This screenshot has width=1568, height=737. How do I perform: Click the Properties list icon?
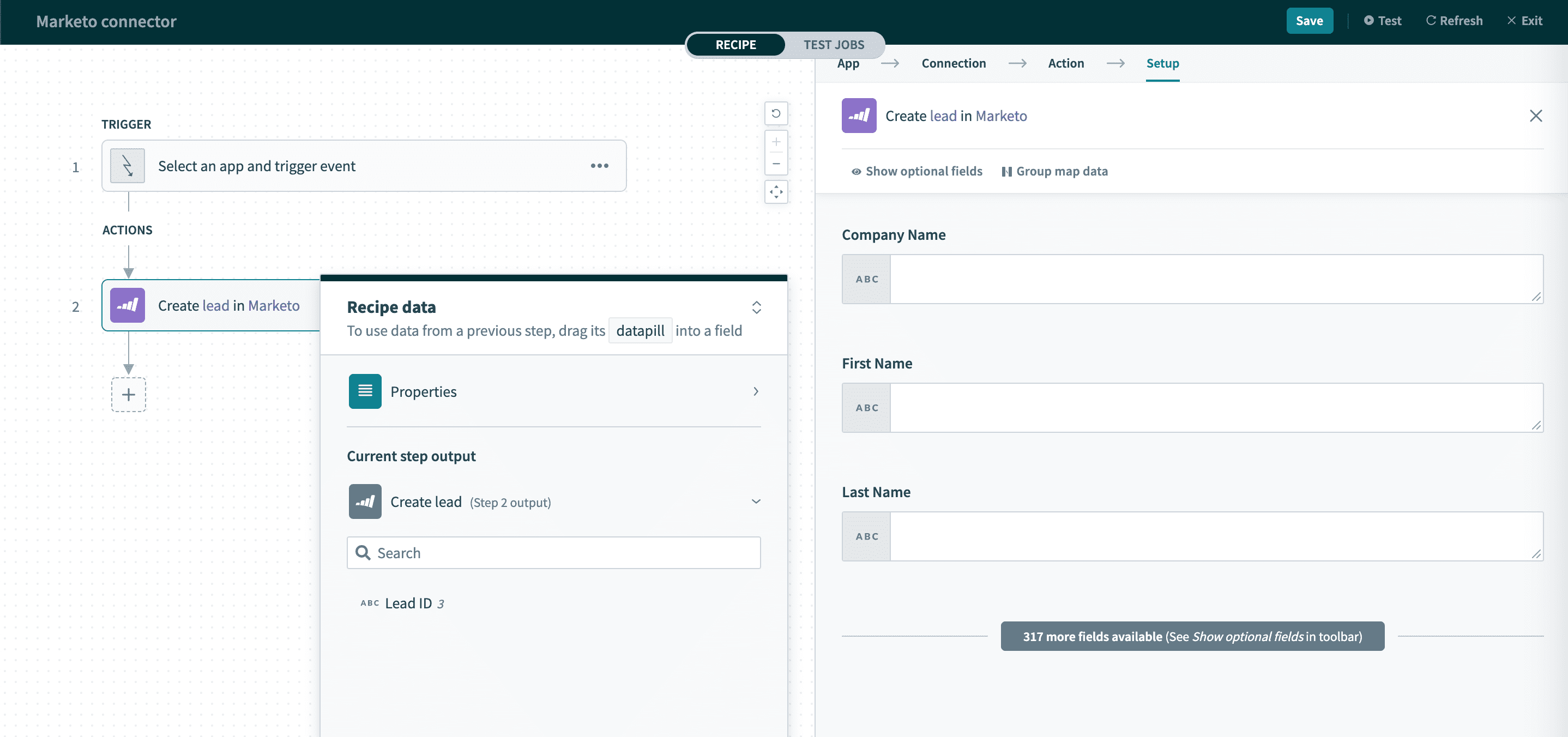[365, 391]
